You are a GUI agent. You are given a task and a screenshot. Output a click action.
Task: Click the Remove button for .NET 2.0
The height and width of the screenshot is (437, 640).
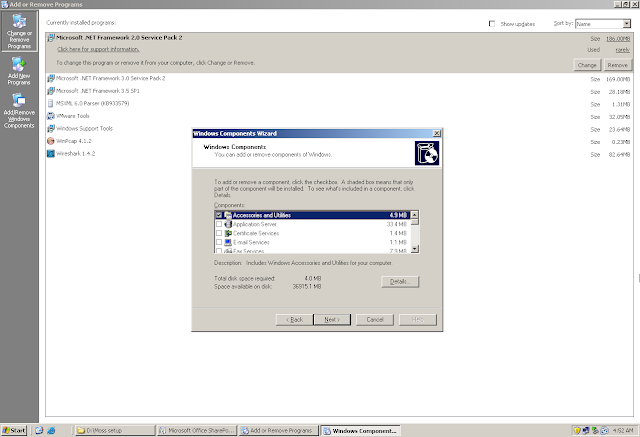coord(618,65)
